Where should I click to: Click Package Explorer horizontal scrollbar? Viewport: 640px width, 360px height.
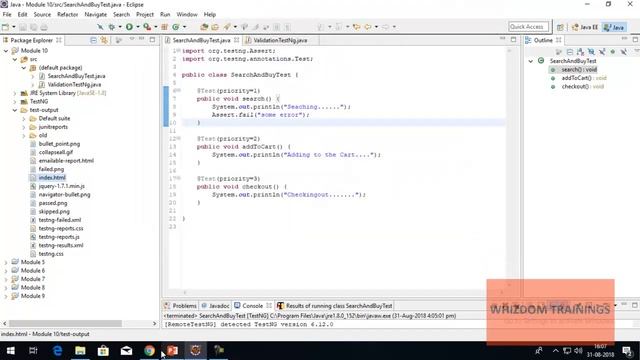[x=65, y=323]
